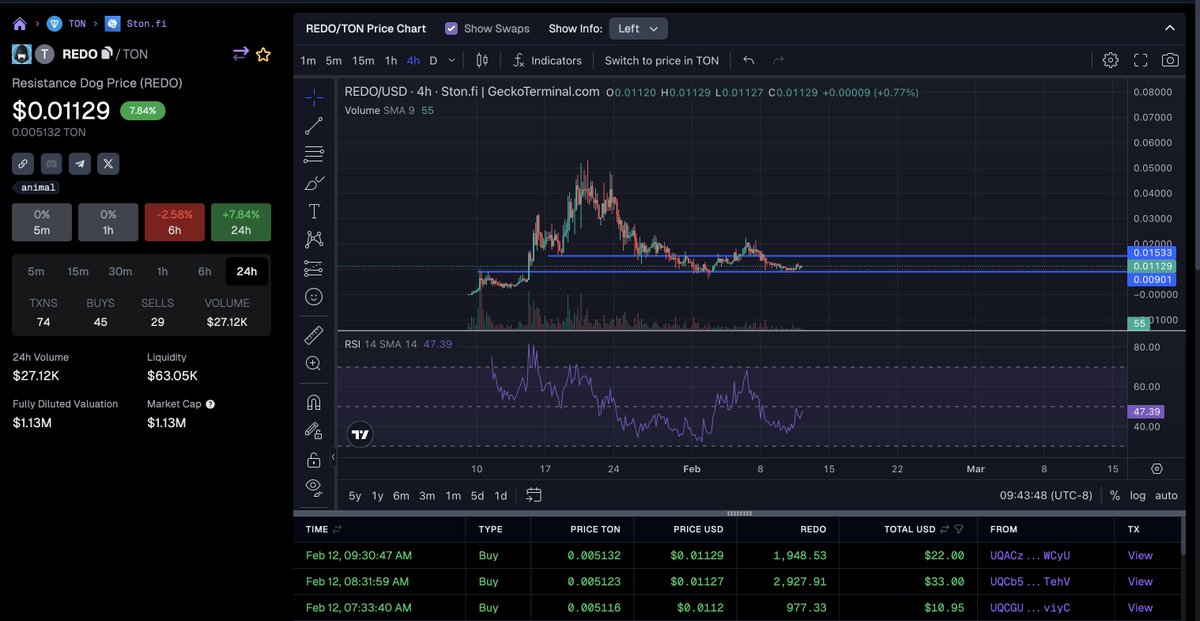Select the 15m chart interval
1200x621 pixels.
(x=363, y=60)
